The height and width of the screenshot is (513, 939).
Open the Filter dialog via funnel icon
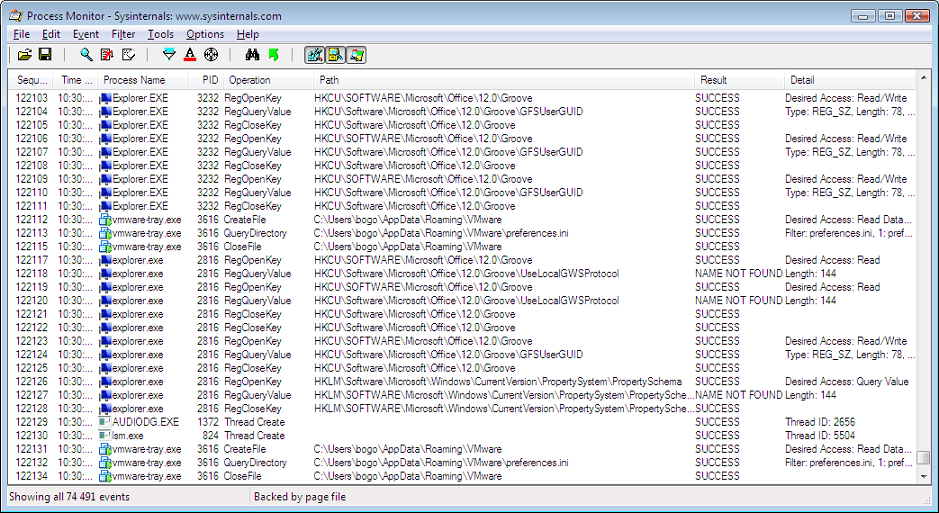tap(169, 55)
